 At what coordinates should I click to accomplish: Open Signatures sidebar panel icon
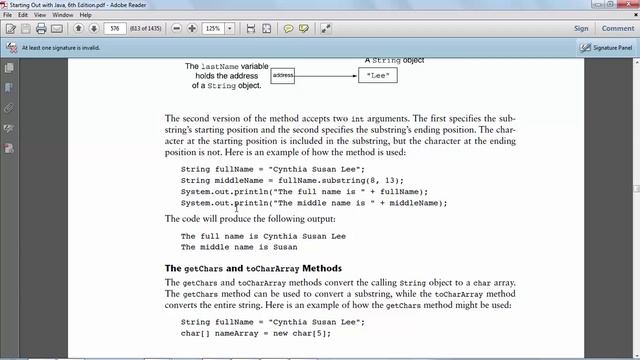coord(9,129)
